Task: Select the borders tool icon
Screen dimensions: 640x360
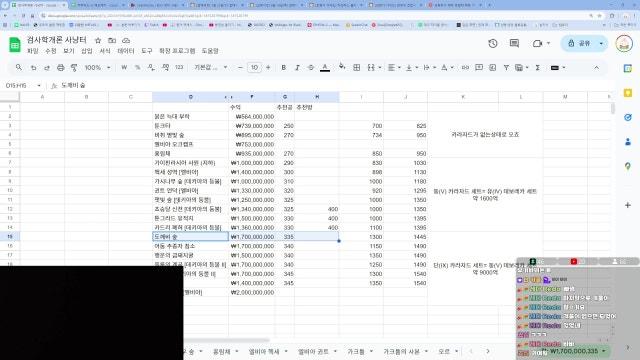Action: pyautogui.click(x=356, y=68)
